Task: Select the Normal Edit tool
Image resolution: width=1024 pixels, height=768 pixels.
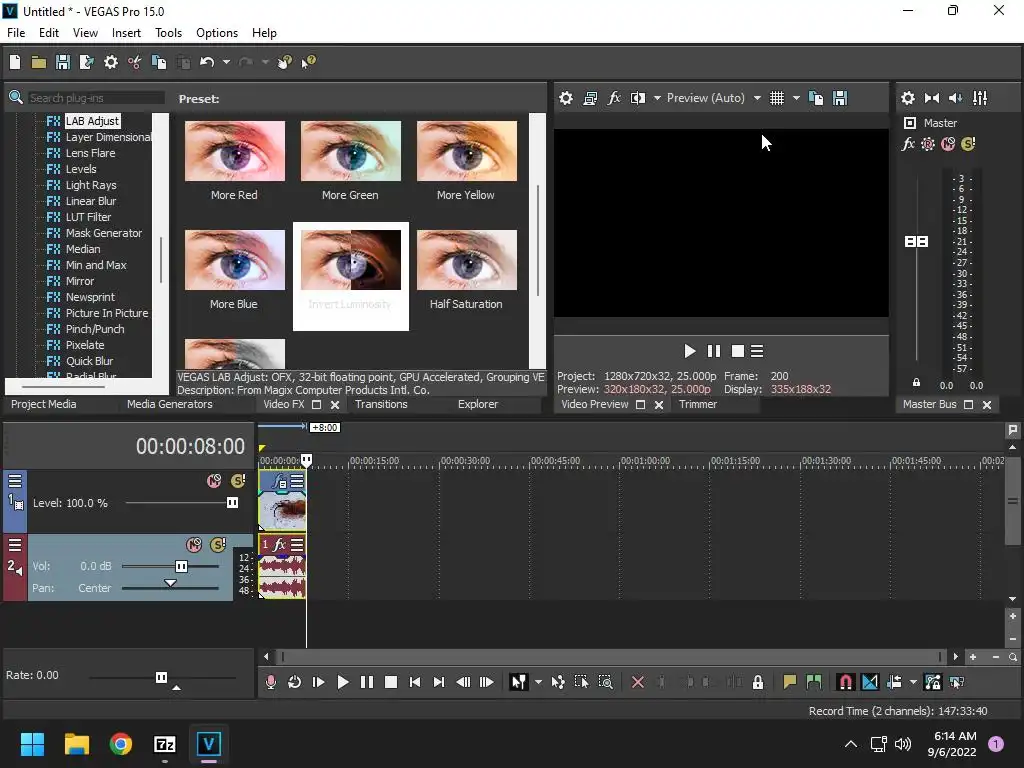Action: (519, 682)
